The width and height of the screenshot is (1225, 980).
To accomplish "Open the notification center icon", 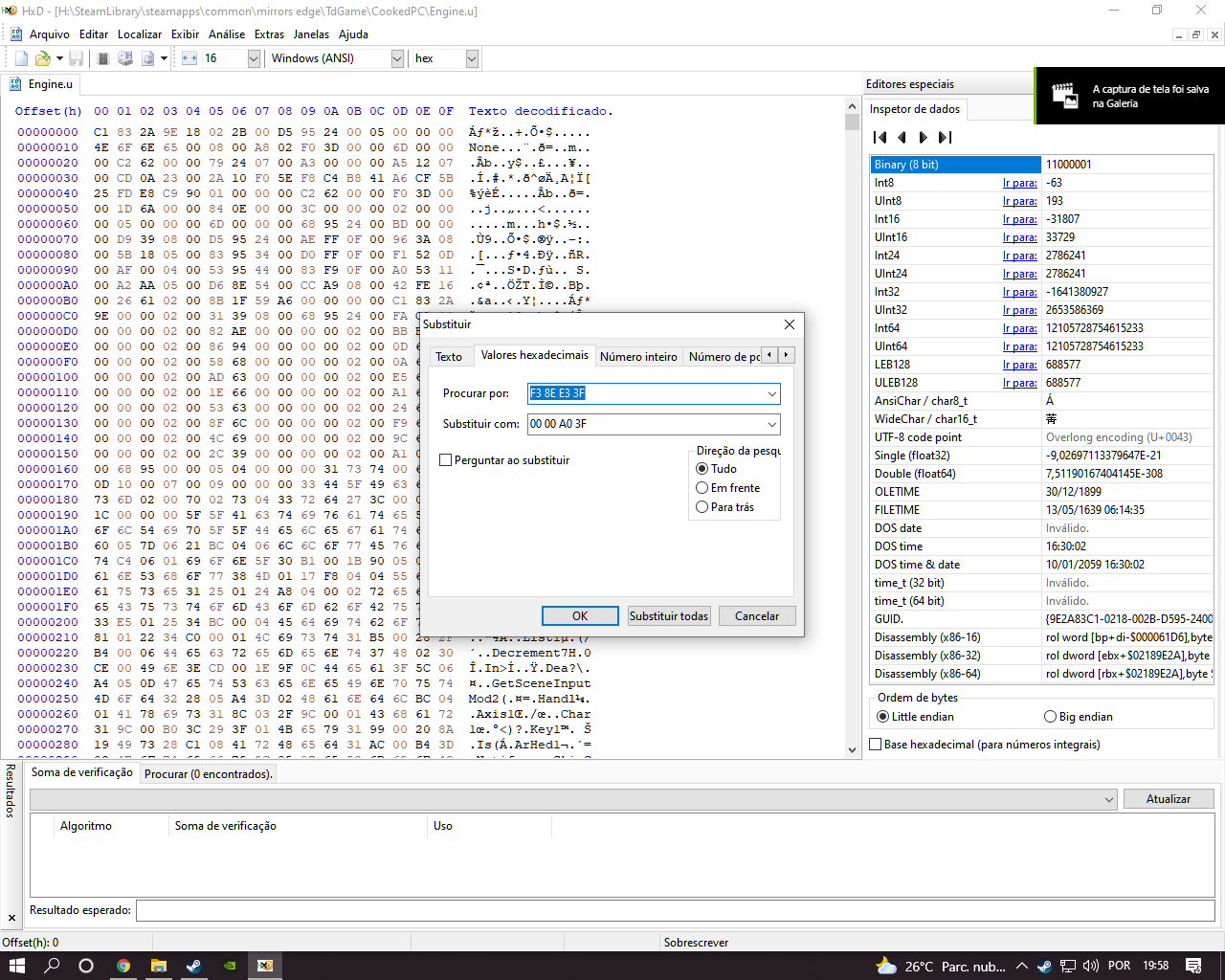I will pyautogui.click(x=1193, y=966).
